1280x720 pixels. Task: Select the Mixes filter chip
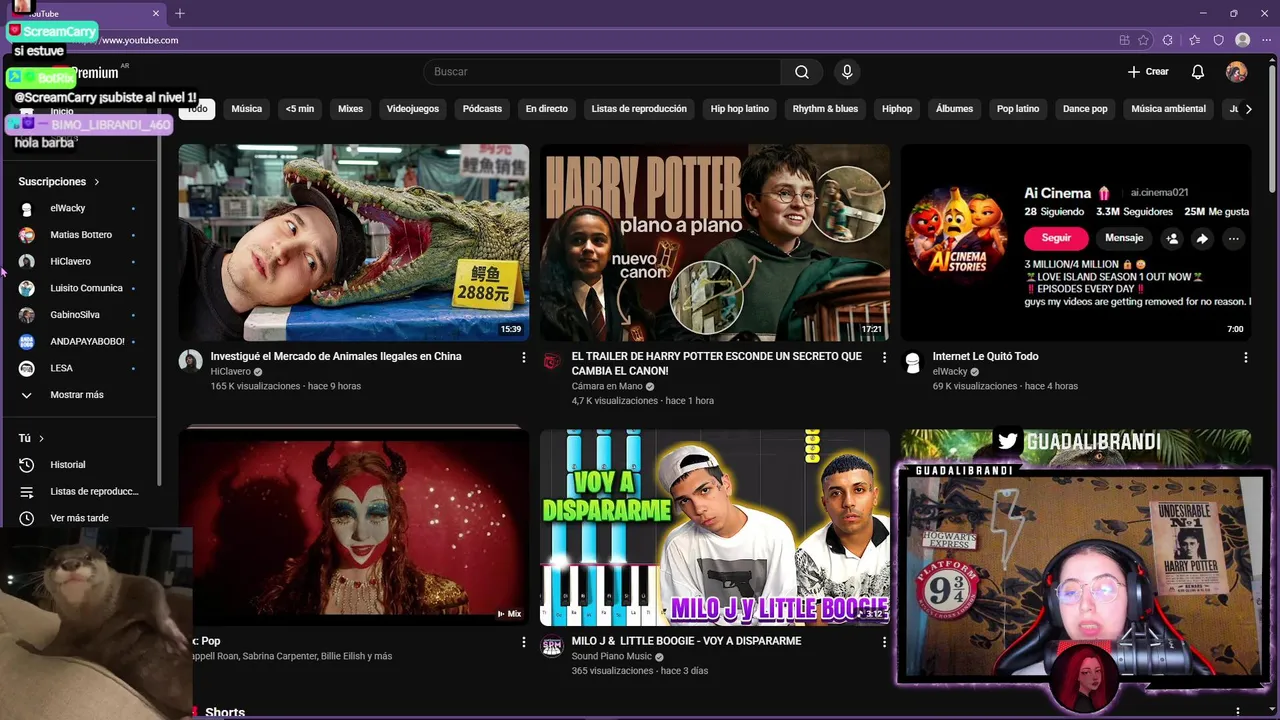click(x=350, y=109)
